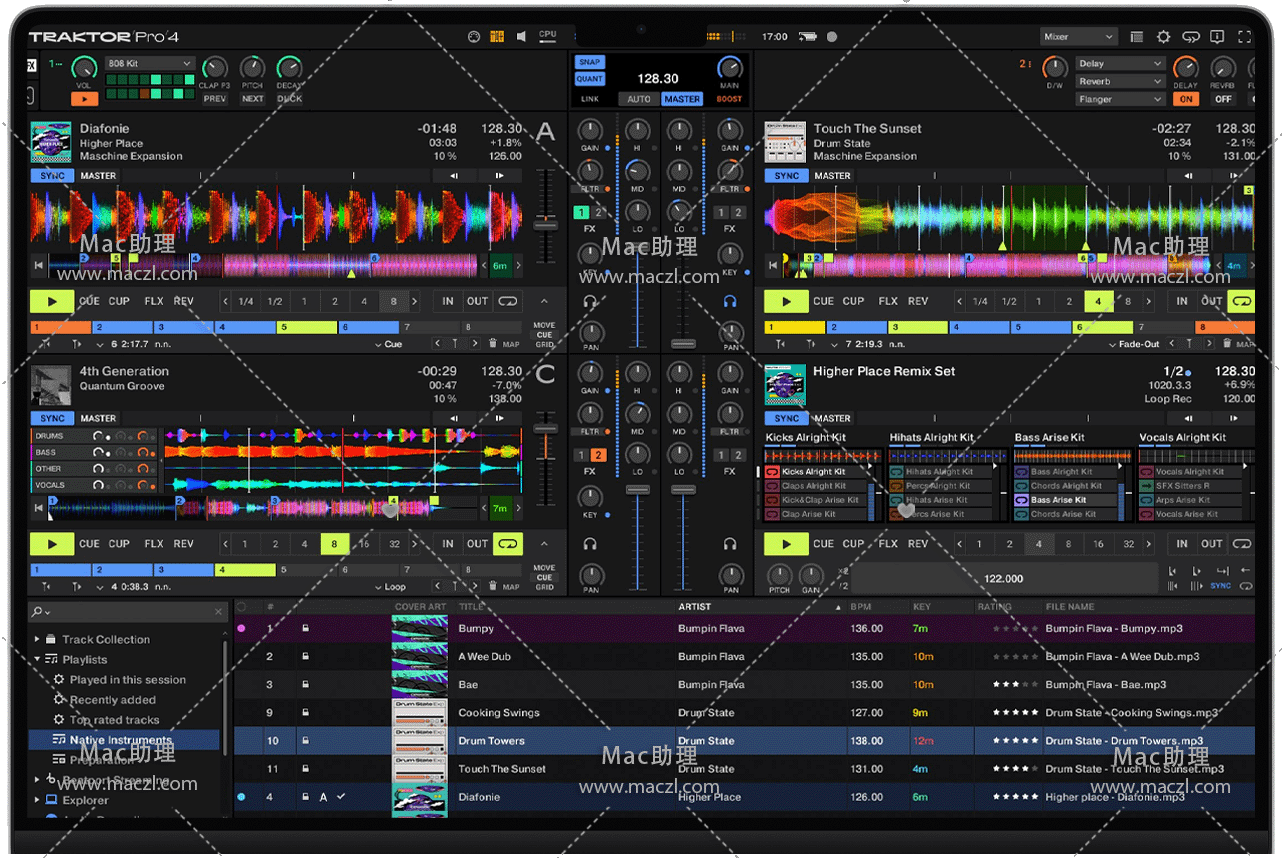Activate the loop icon on Deck A
1282x858 pixels.
tap(508, 301)
